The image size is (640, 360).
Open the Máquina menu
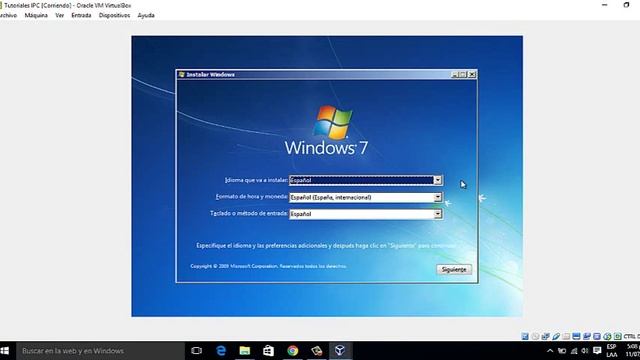(36, 15)
